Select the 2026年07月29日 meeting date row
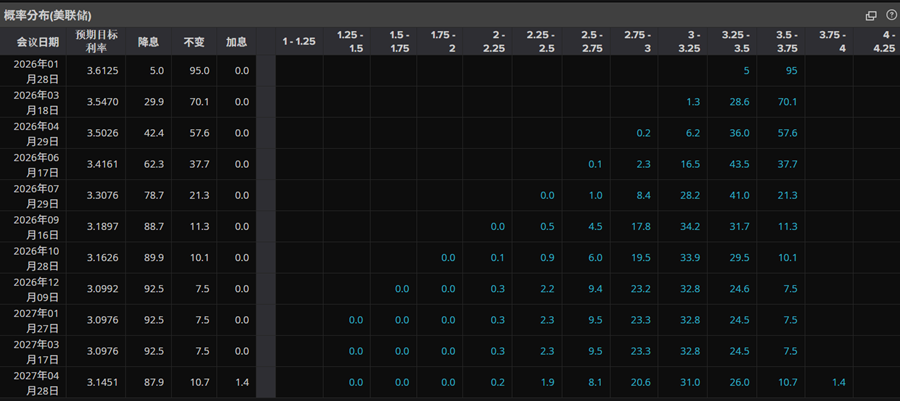 [36, 195]
